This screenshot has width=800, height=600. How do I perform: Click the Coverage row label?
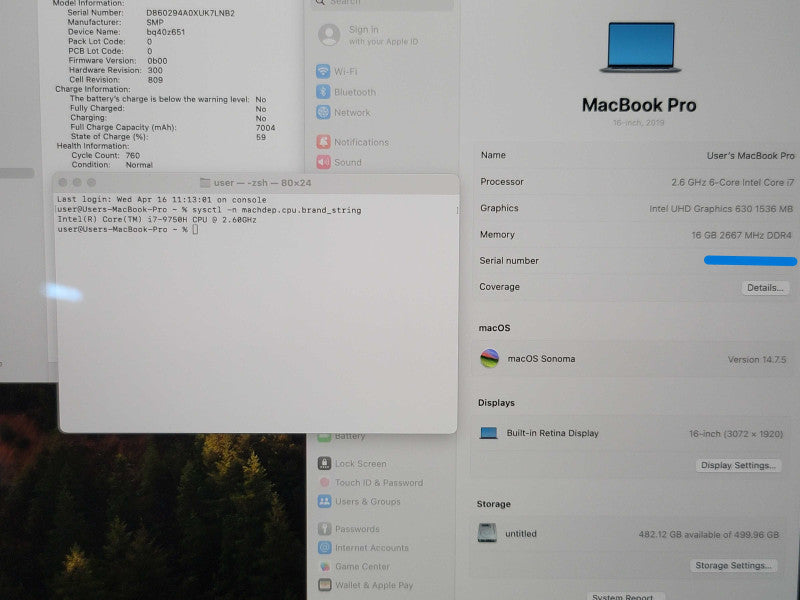click(x=499, y=287)
